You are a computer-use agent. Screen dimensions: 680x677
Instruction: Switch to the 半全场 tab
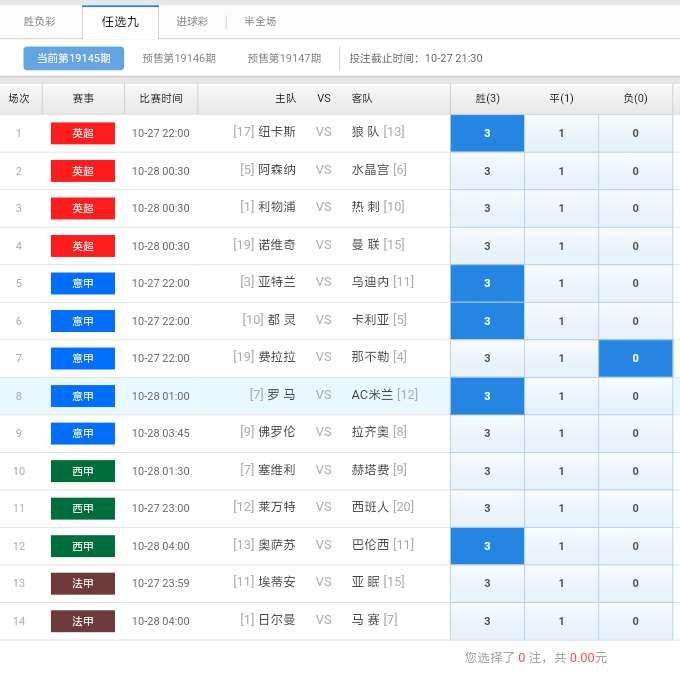tap(260, 21)
